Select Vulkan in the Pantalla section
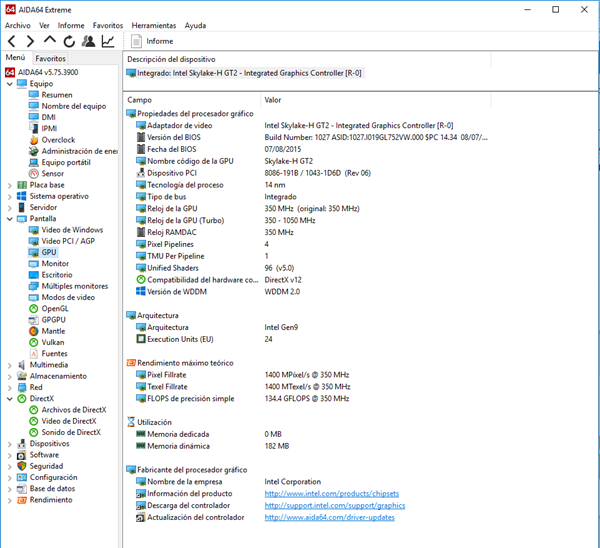The height and width of the screenshot is (548, 600). tap(53, 342)
